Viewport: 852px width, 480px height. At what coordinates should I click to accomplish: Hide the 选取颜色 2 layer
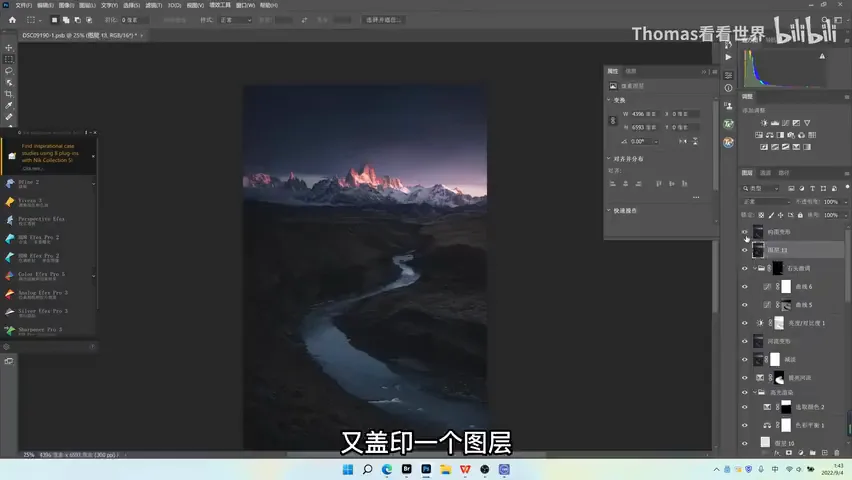click(x=744, y=407)
